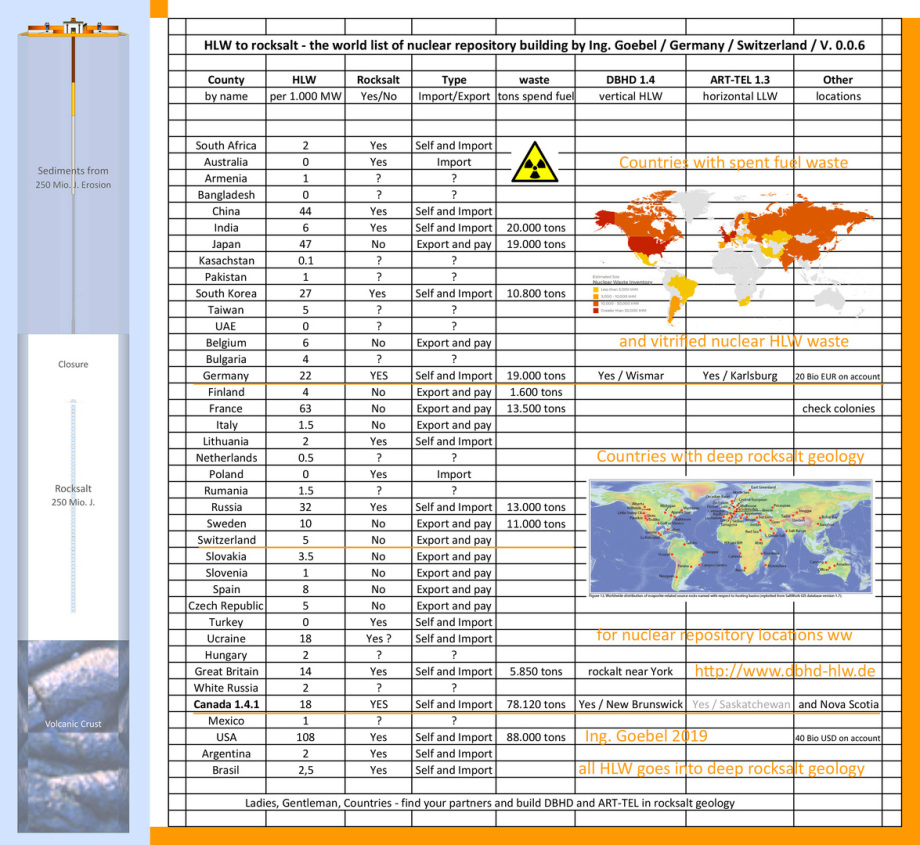Click the Germany row country cell
The image size is (920, 845).
click(x=226, y=376)
